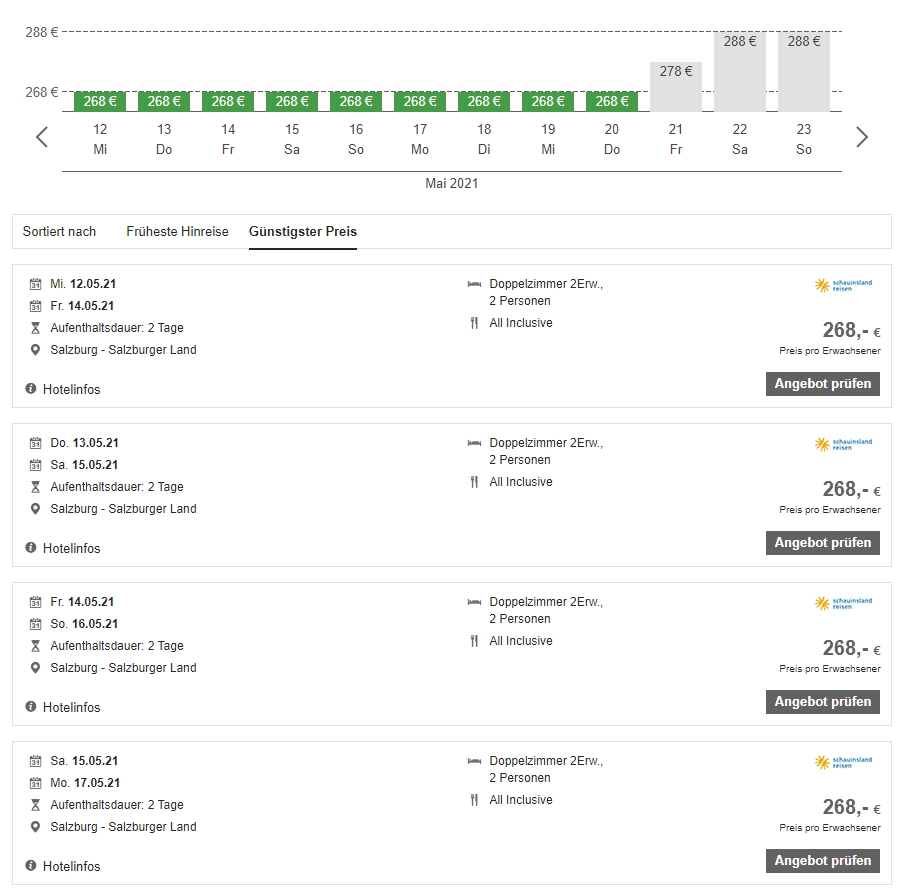Show later dates with right arrow
This screenshot has height=895, width=906.
point(862,137)
